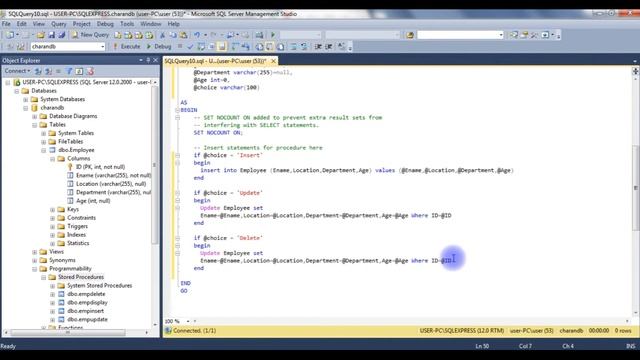Toggle Include Actual Execution Plan

click(236, 47)
